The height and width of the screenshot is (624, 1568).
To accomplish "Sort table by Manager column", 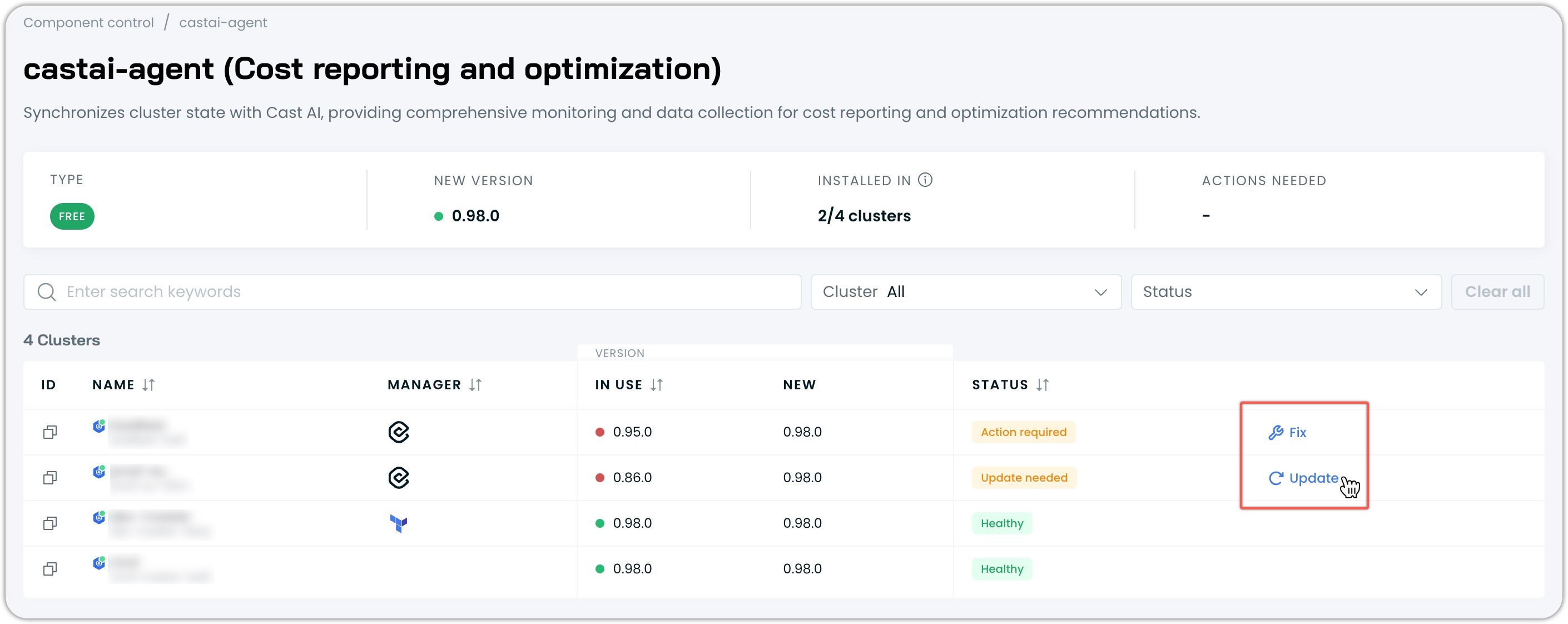I will point(475,385).
